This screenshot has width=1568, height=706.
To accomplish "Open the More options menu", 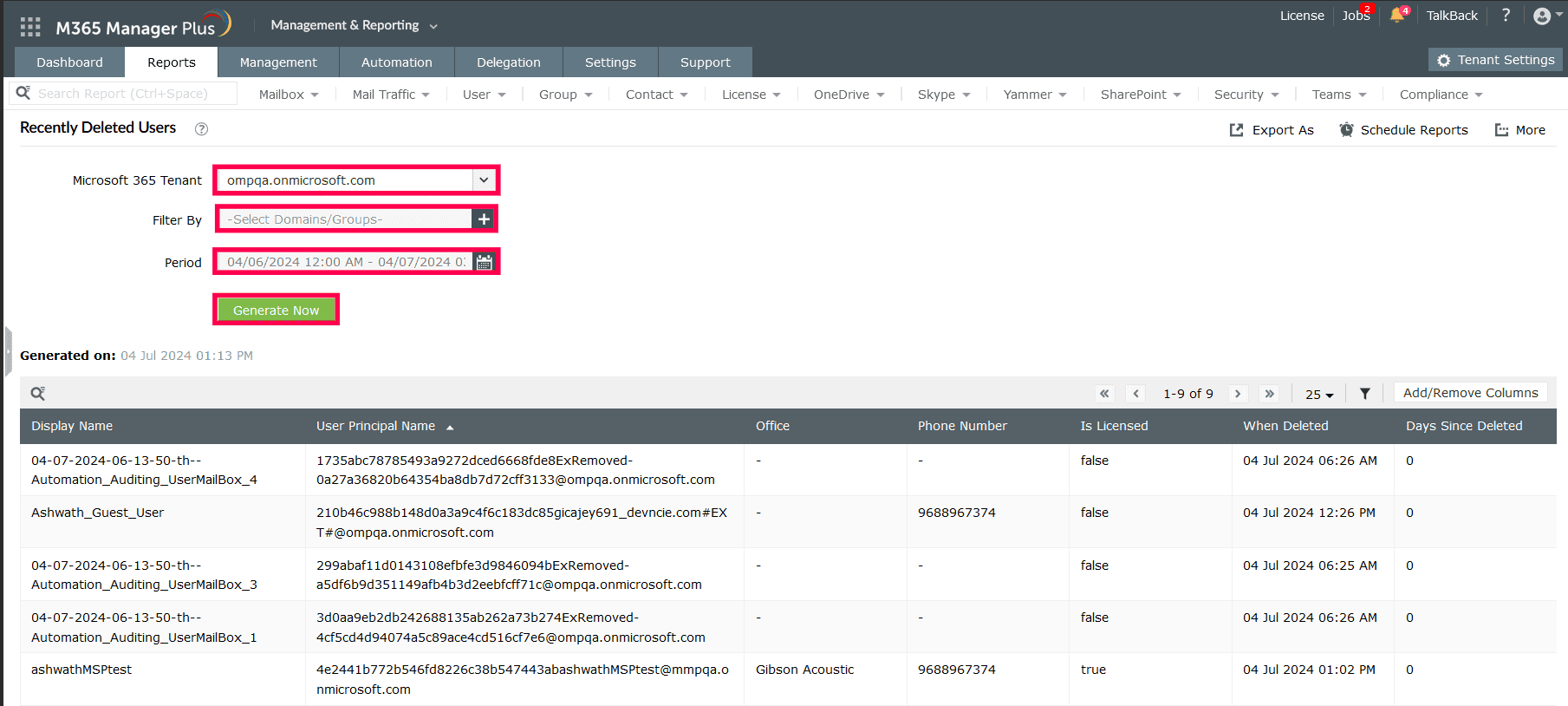I will pyautogui.click(x=1520, y=130).
